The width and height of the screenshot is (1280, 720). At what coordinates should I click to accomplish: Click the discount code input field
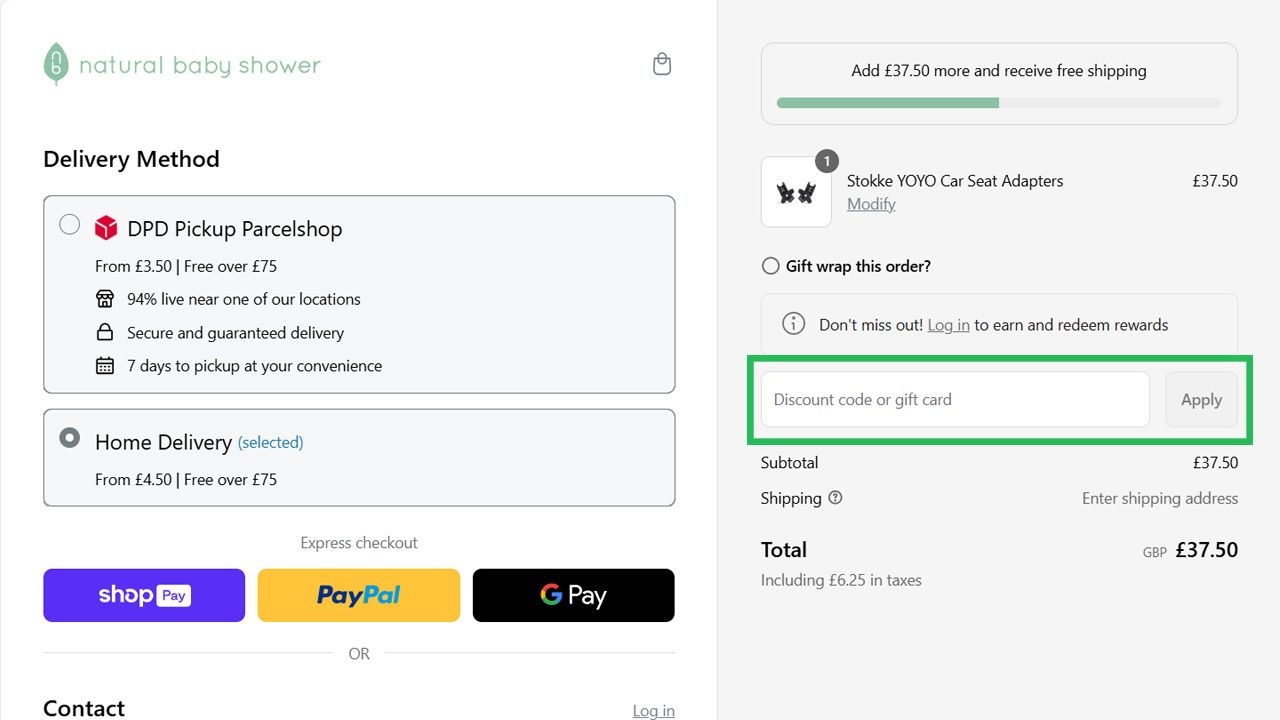pyautogui.click(x=953, y=399)
